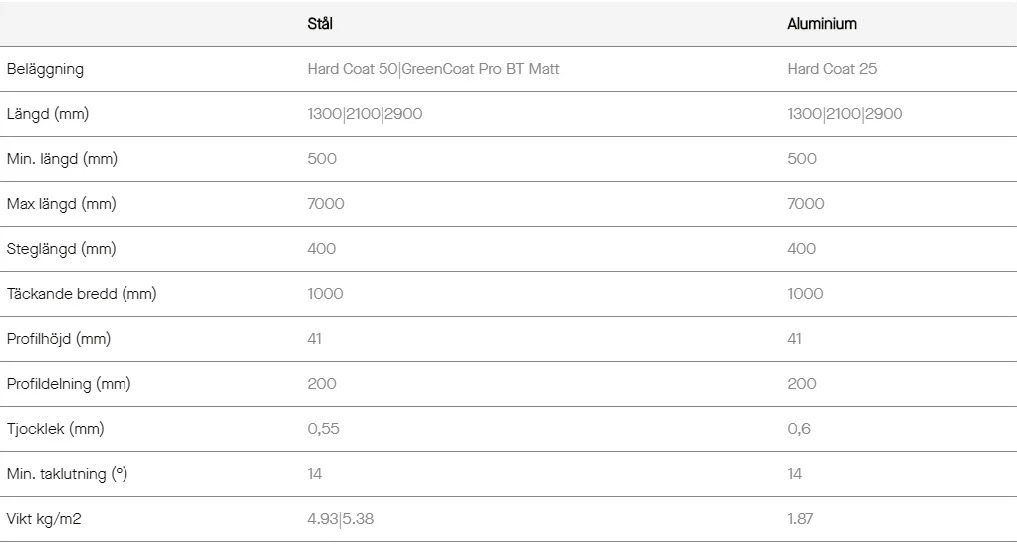Select the Beläggning row label
This screenshot has width=1017, height=559.
(x=45, y=69)
